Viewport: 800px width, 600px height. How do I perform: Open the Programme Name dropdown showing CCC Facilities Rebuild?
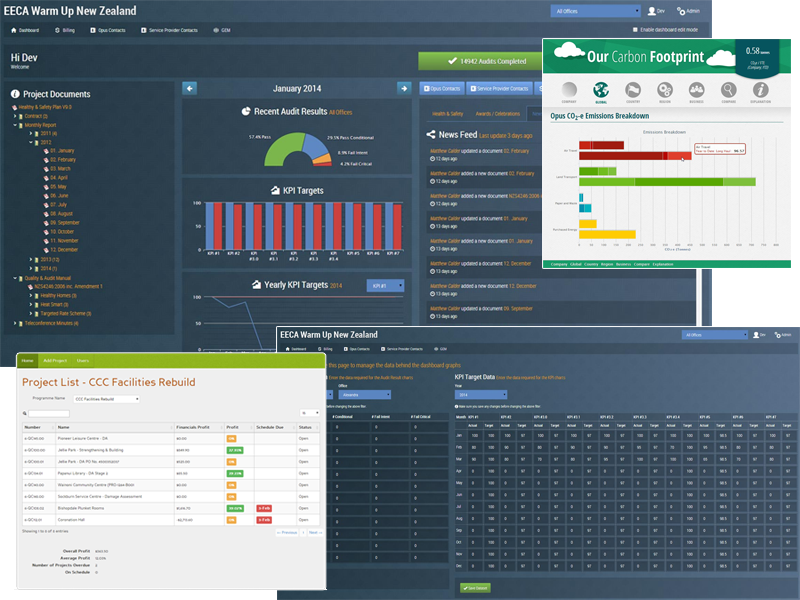106,399
